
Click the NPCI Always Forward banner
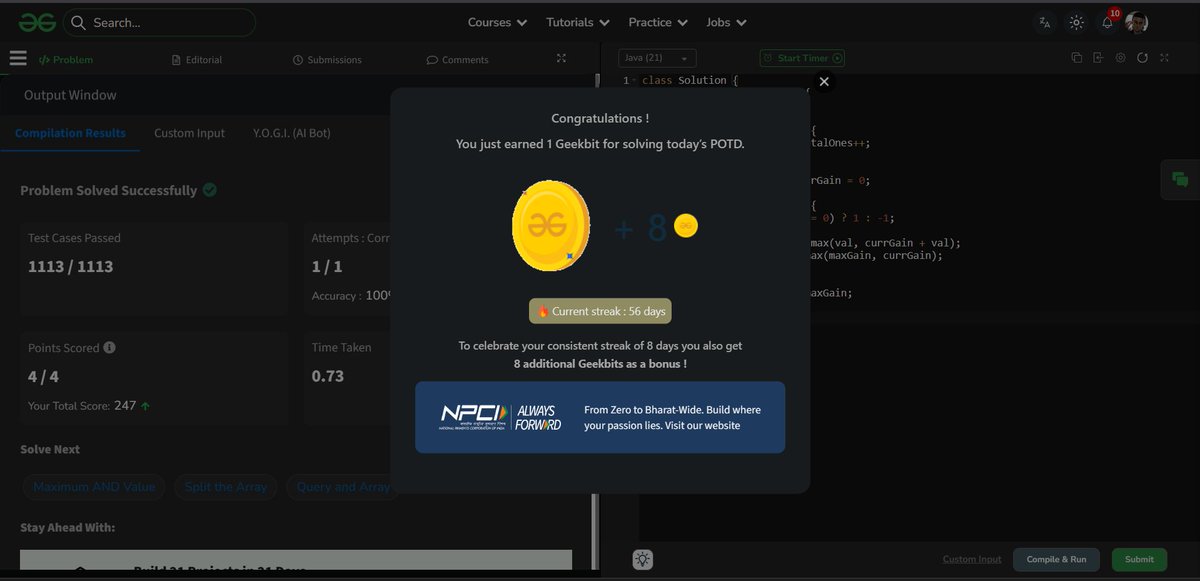[600, 417]
